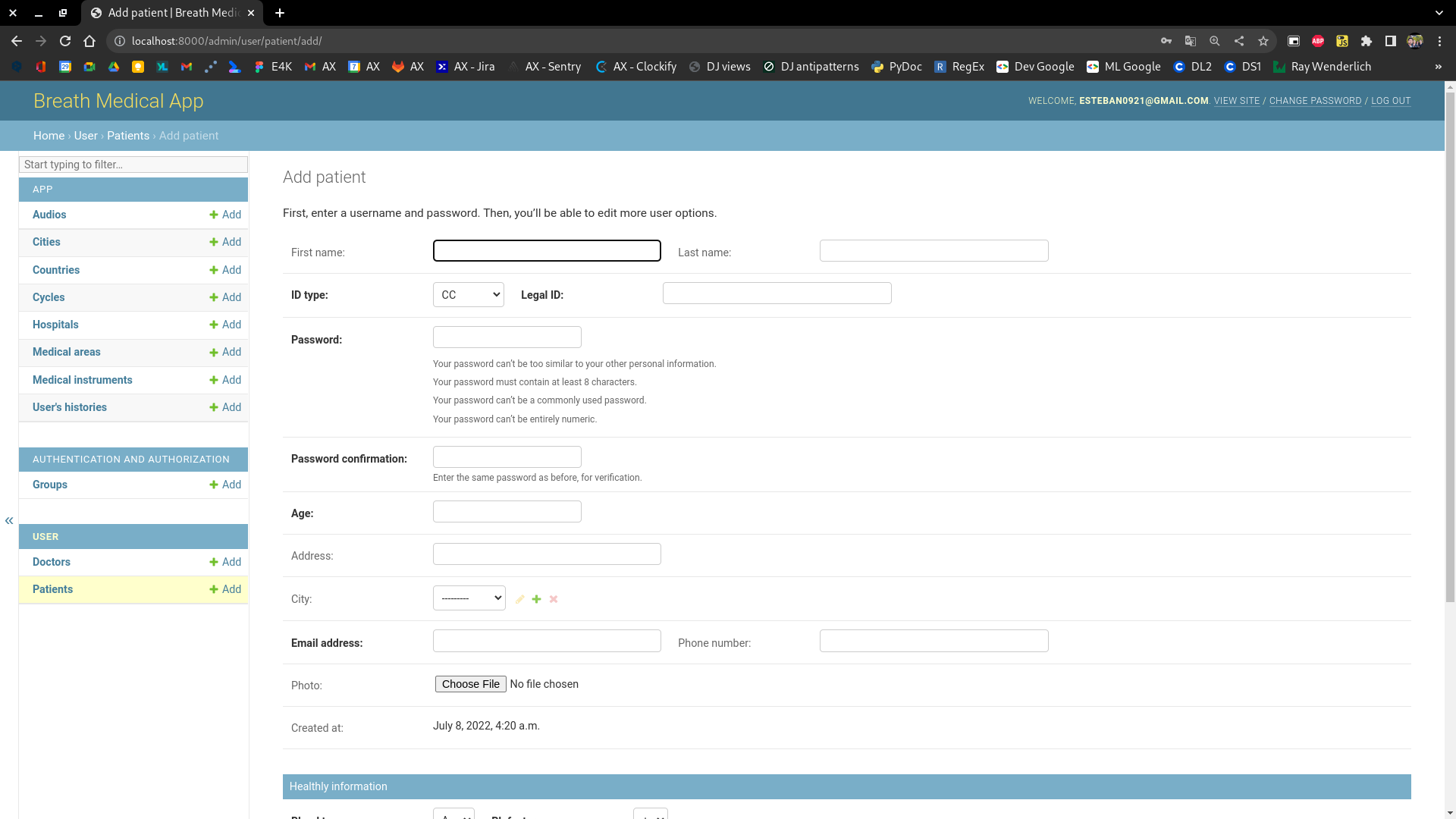The image size is (1456, 819).
Task: Click the CHANGE PASSWORD link
Action: coord(1315,101)
